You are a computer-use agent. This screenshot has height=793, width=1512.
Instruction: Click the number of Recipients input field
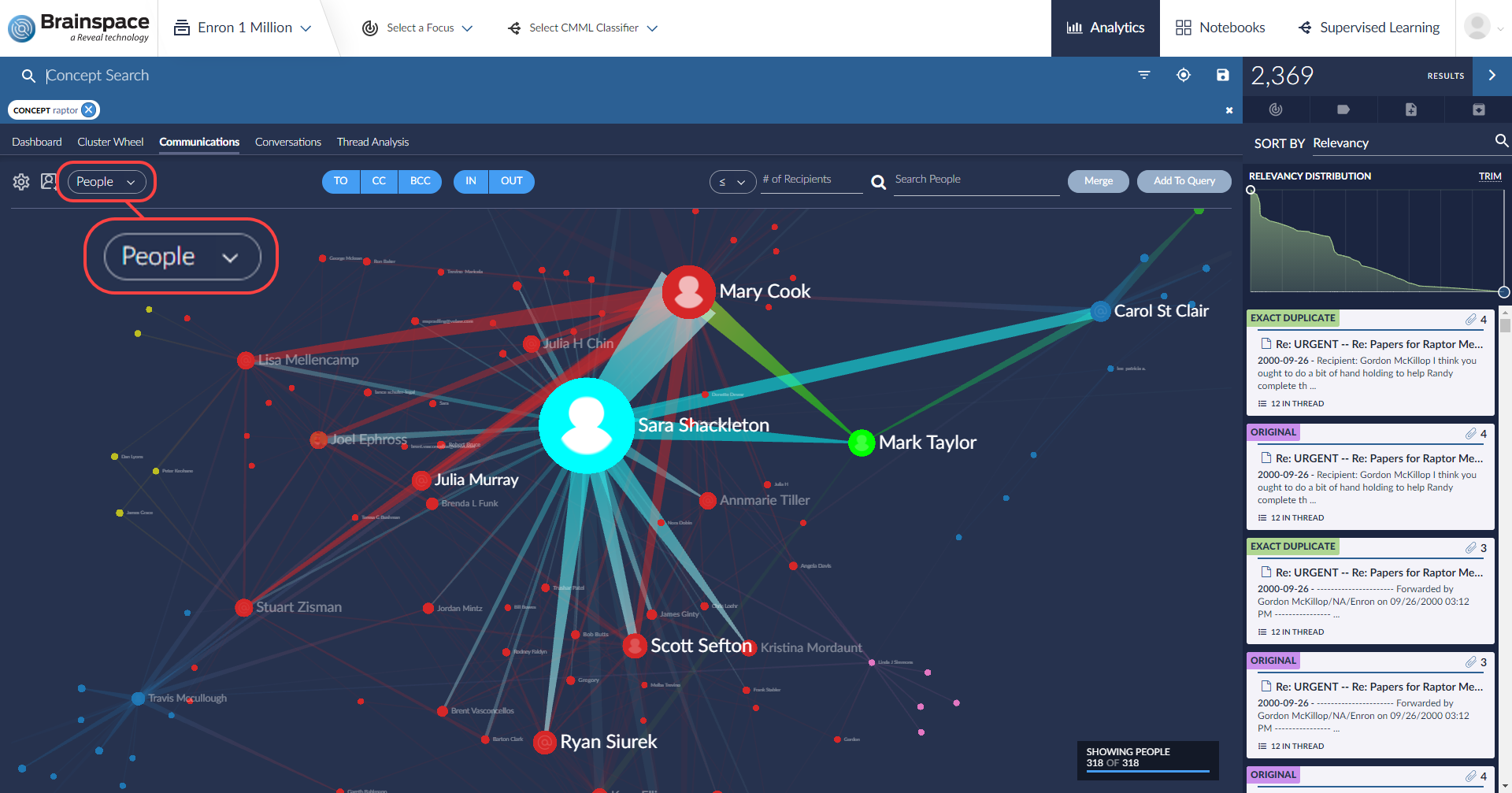812,180
